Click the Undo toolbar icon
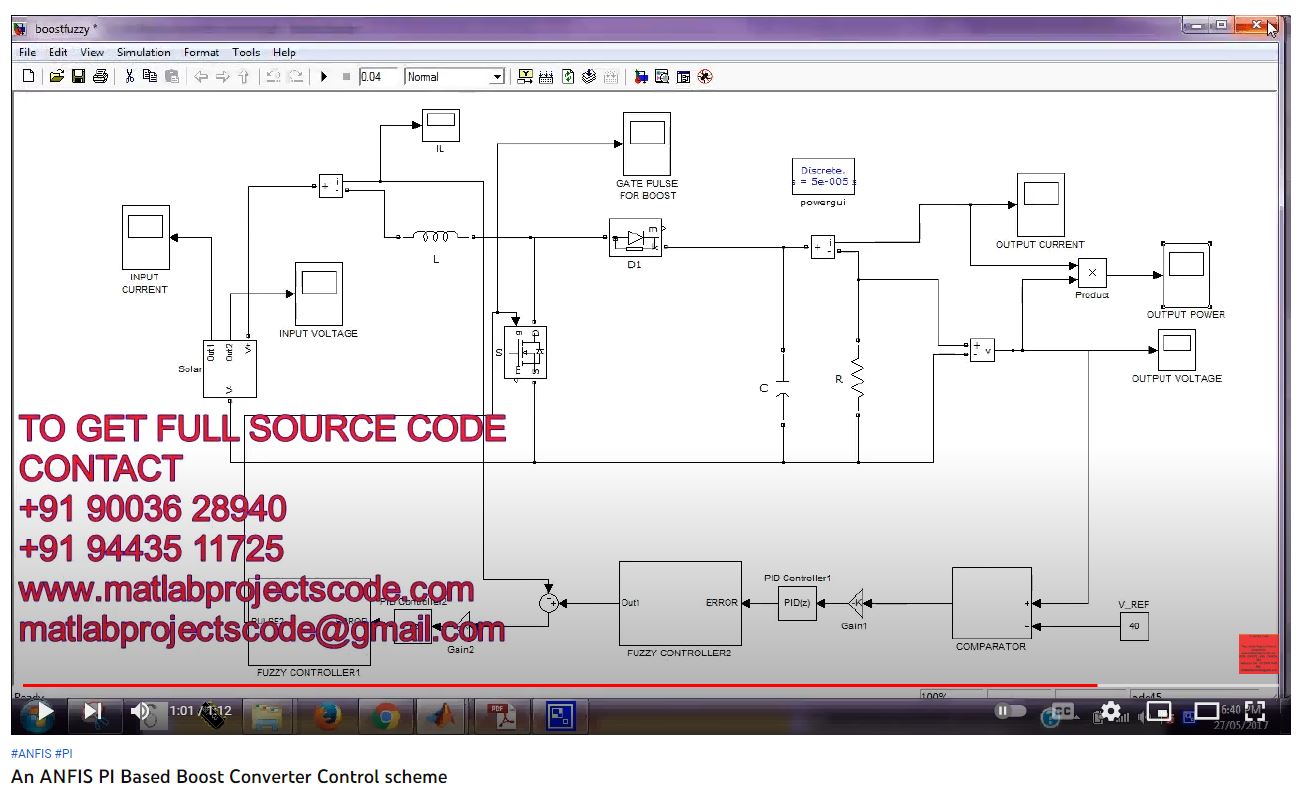Viewport: 1301px width, 797px height. point(273,77)
